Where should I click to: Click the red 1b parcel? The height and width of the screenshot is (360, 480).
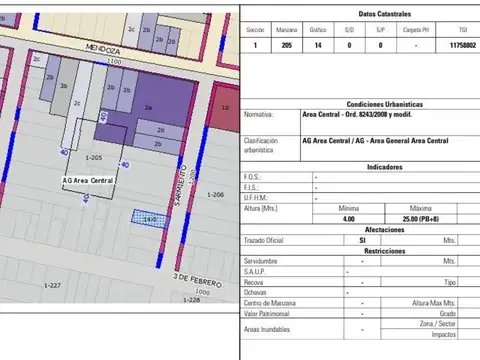pyautogui.click(x=225, y=108)
